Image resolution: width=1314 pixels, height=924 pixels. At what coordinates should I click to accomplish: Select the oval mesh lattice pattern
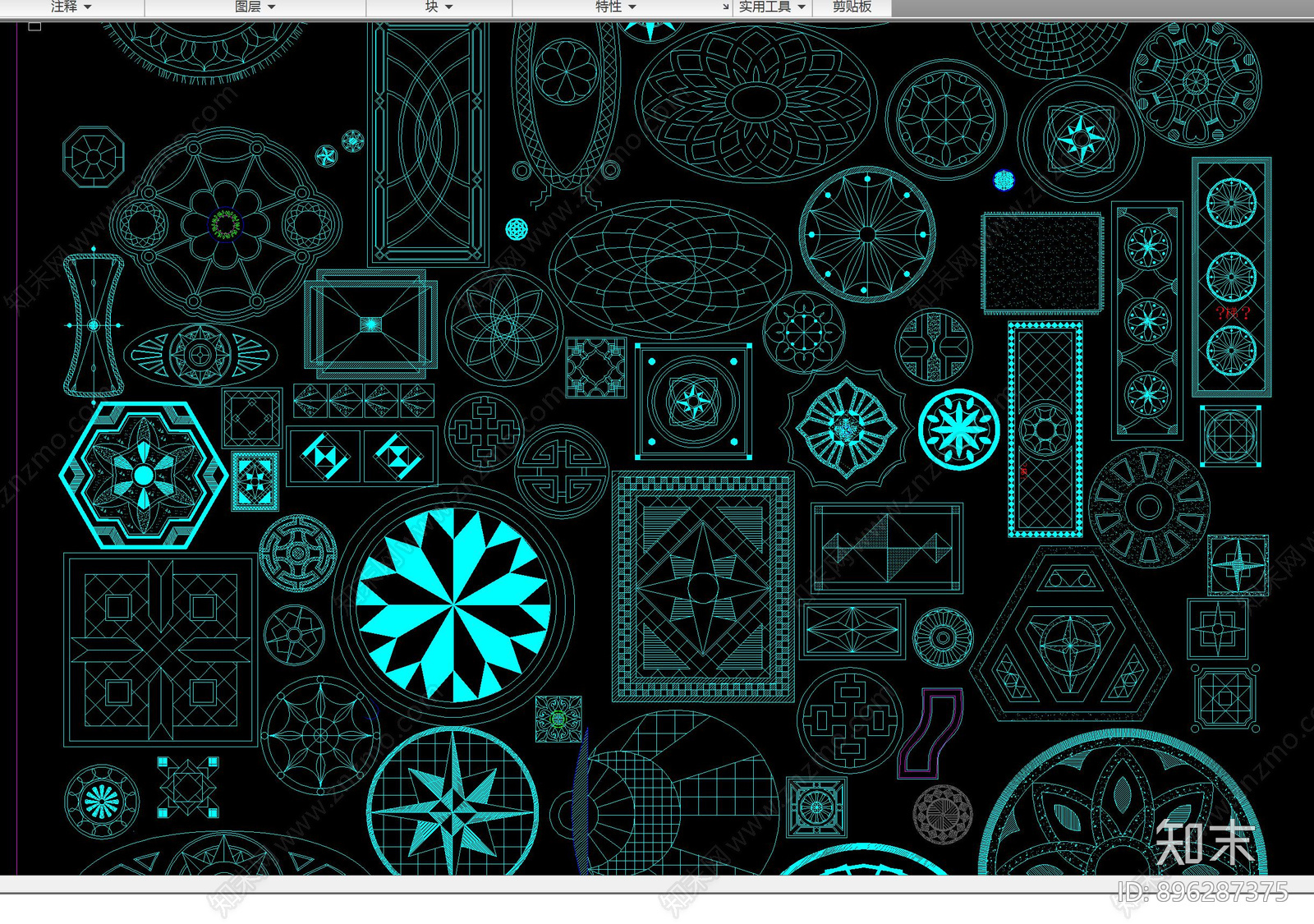click(670, 268)
